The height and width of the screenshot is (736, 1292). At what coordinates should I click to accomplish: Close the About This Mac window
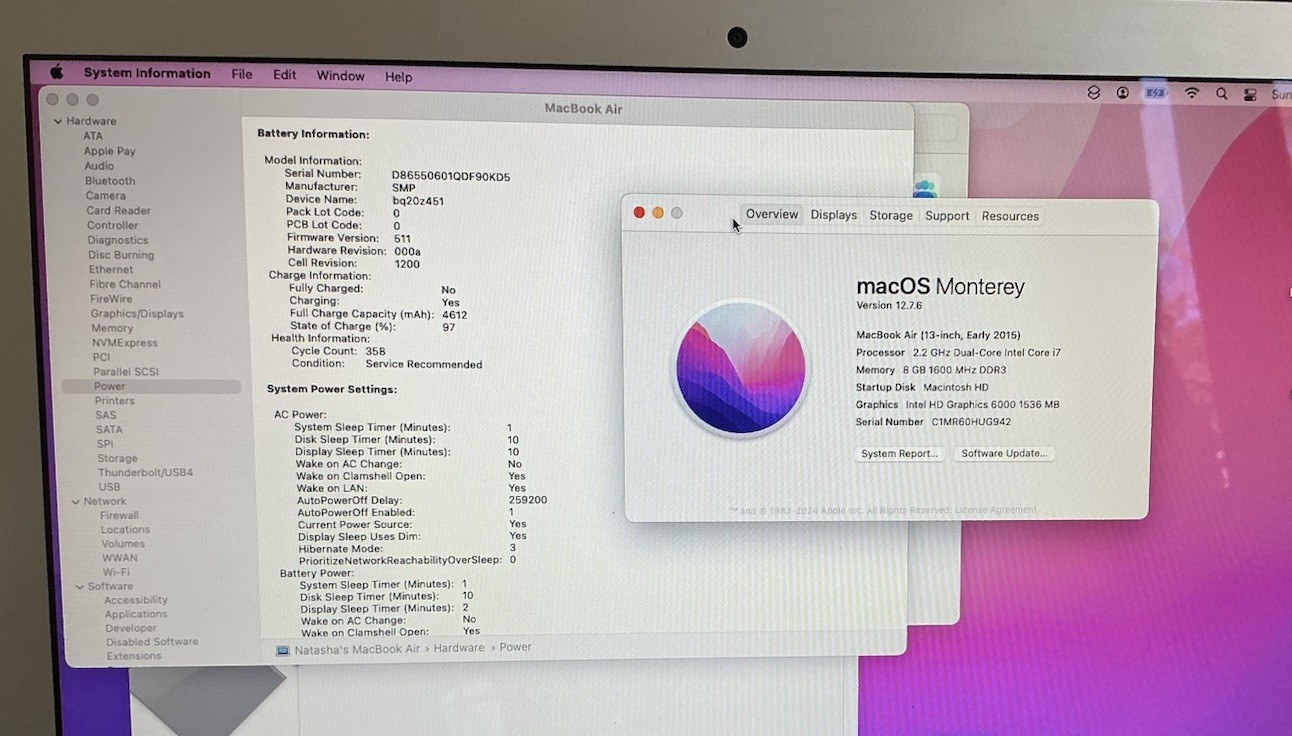(640, 212)
